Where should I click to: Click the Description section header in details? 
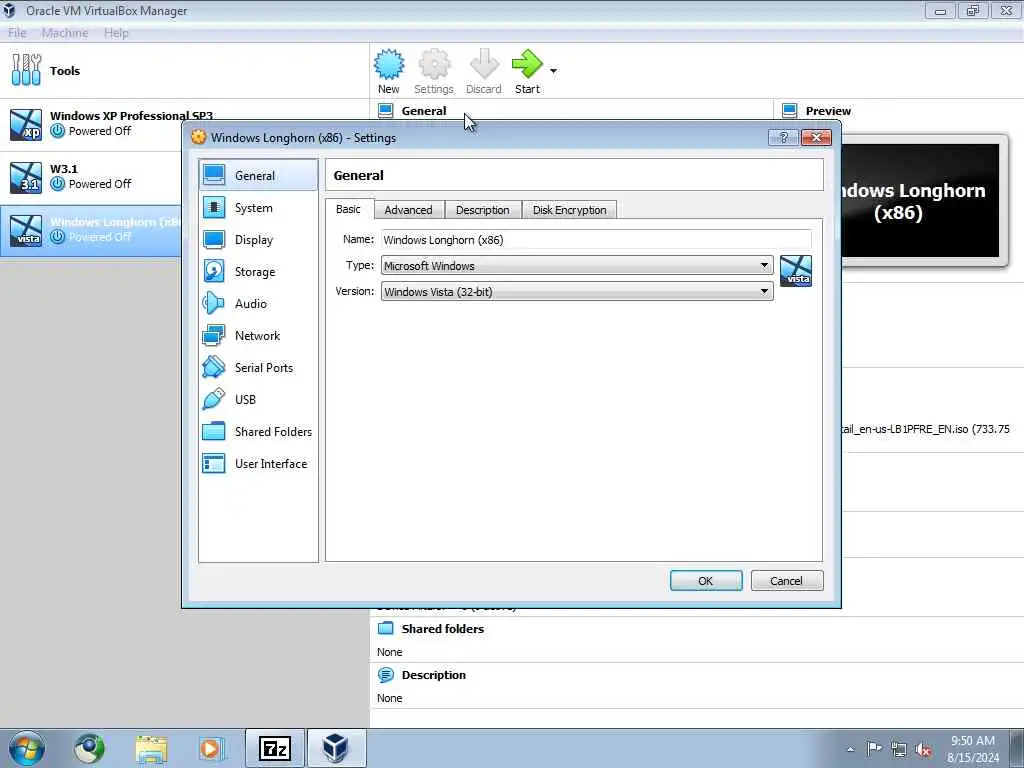tap(434, 675)
